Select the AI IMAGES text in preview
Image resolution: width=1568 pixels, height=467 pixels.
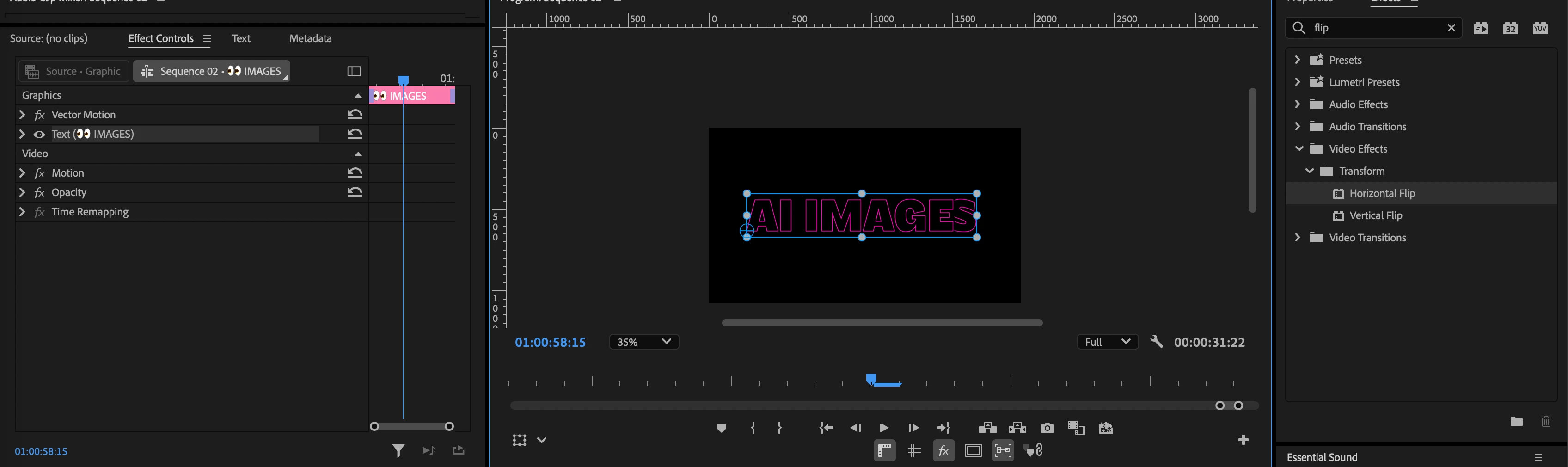pyautogui.click(x=861, y=215)
